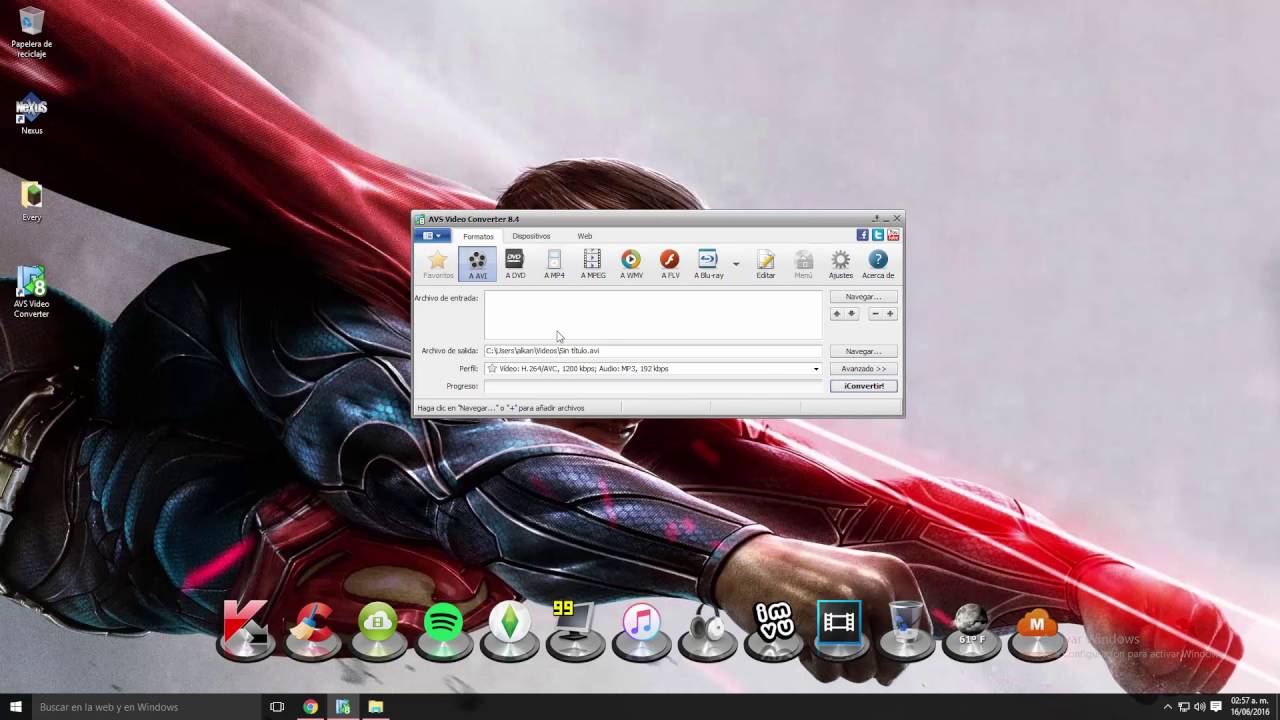Select the A AVI format icon
This screenshot has width=1280, height=720.
478,264
